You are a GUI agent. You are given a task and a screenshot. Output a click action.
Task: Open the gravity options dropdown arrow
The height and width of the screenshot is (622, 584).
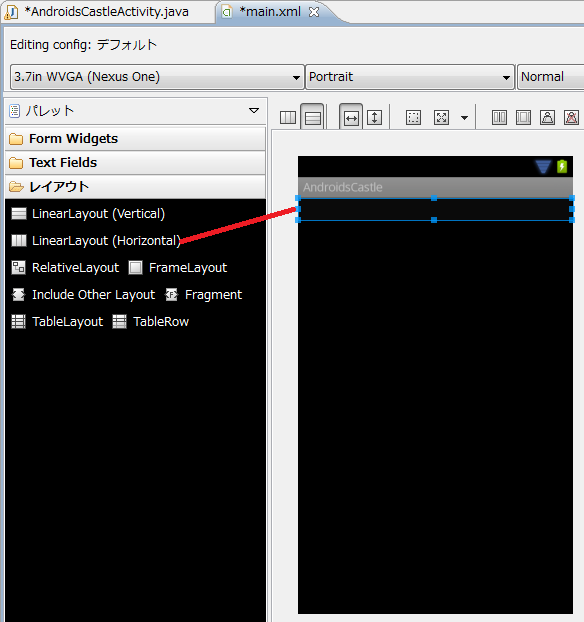click(464, 118)
